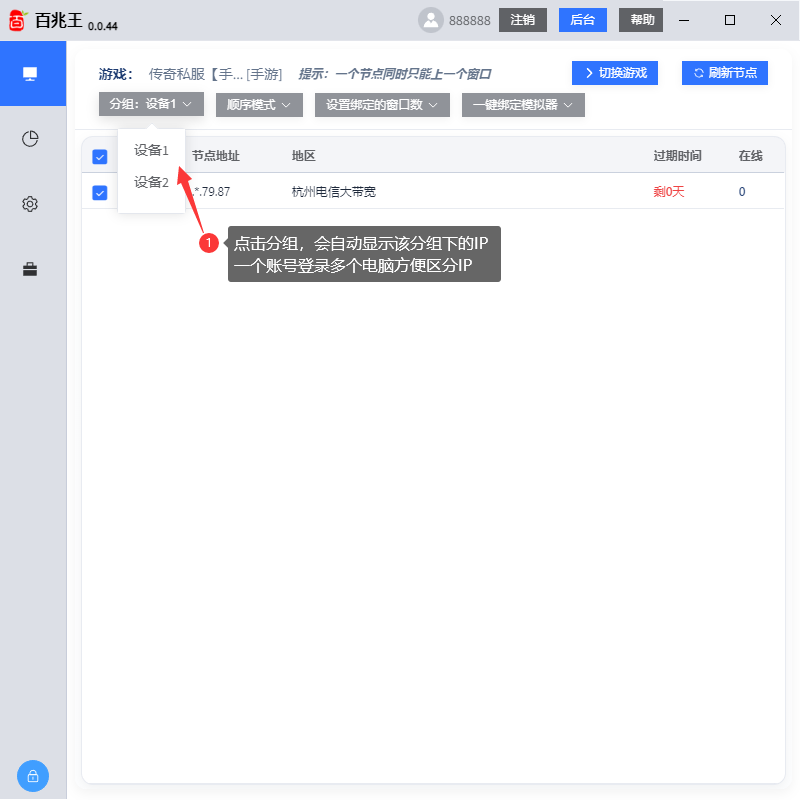Open the settings gear in the sidebar
Viewport: 800px width, 800px height.
30,203
